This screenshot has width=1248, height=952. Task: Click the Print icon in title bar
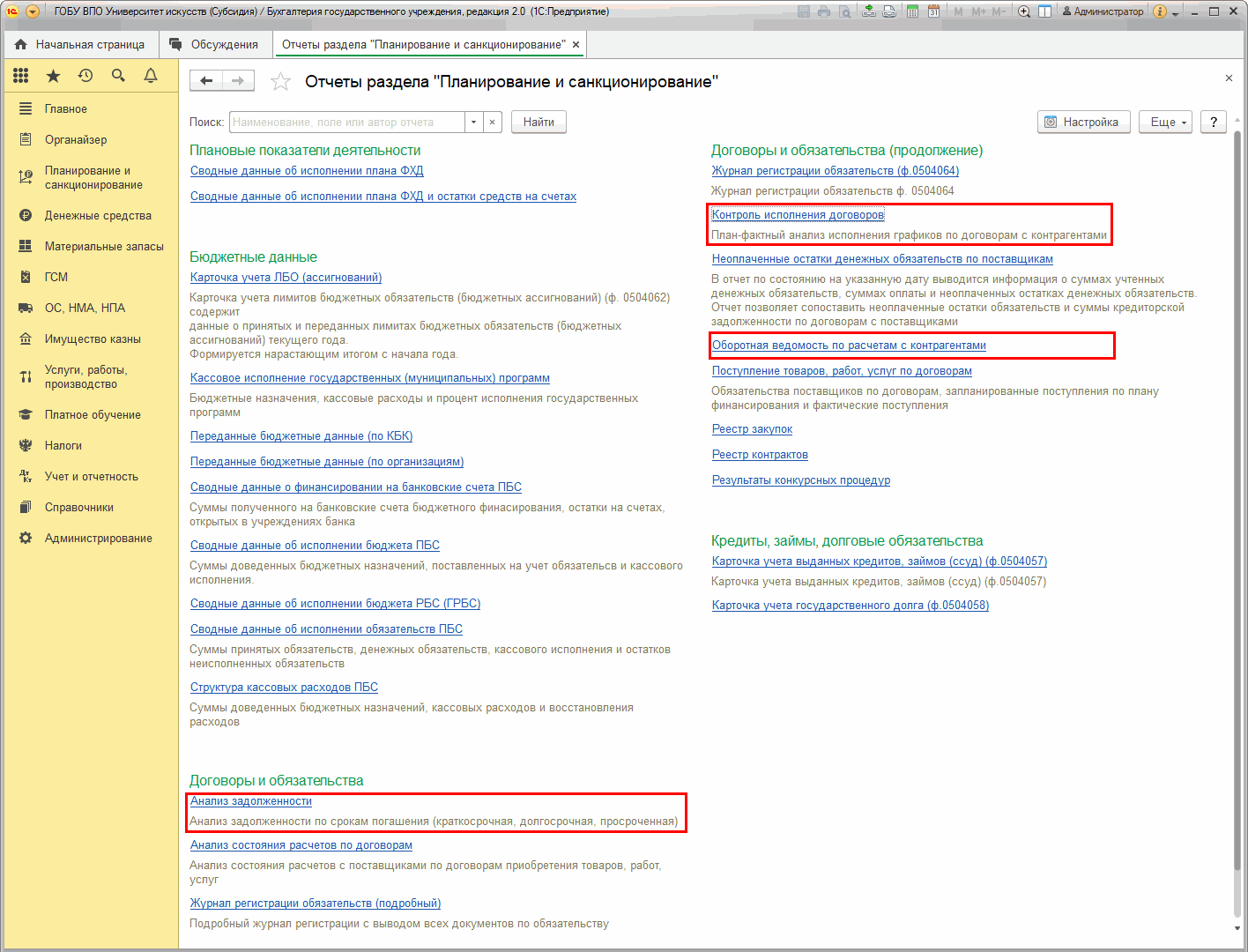pos(824,11)
